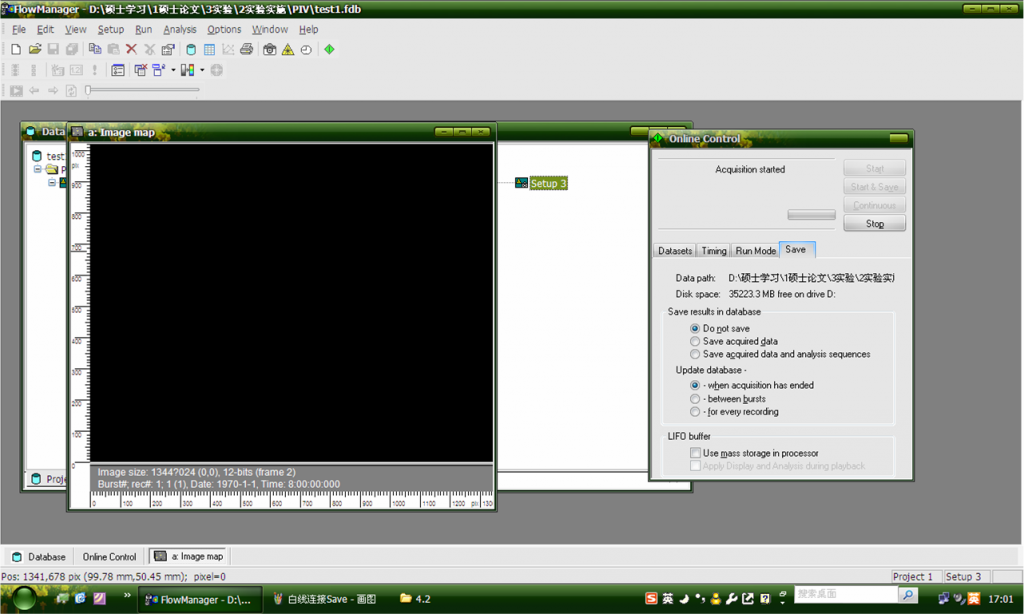The width and height of the screenshot is (1024, 614).
Task: Click the grayed filmstrip play icon
Action: coord(16,91)
